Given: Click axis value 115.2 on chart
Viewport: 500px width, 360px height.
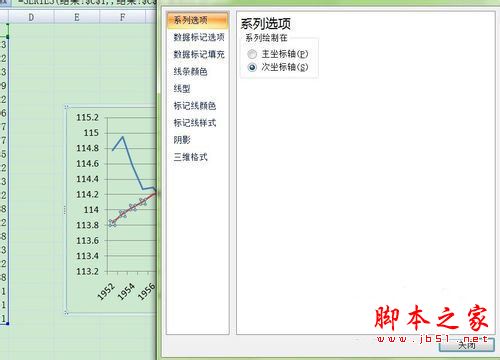Looking at the screenshot, I should click(87, 117).
